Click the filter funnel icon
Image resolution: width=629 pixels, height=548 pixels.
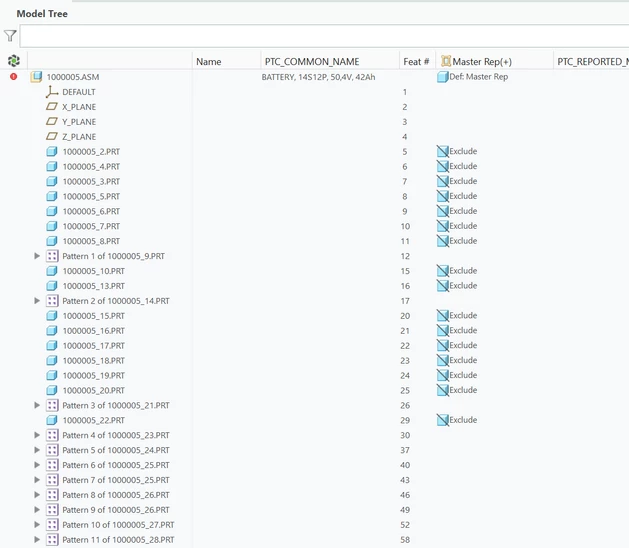click(10, 36)
